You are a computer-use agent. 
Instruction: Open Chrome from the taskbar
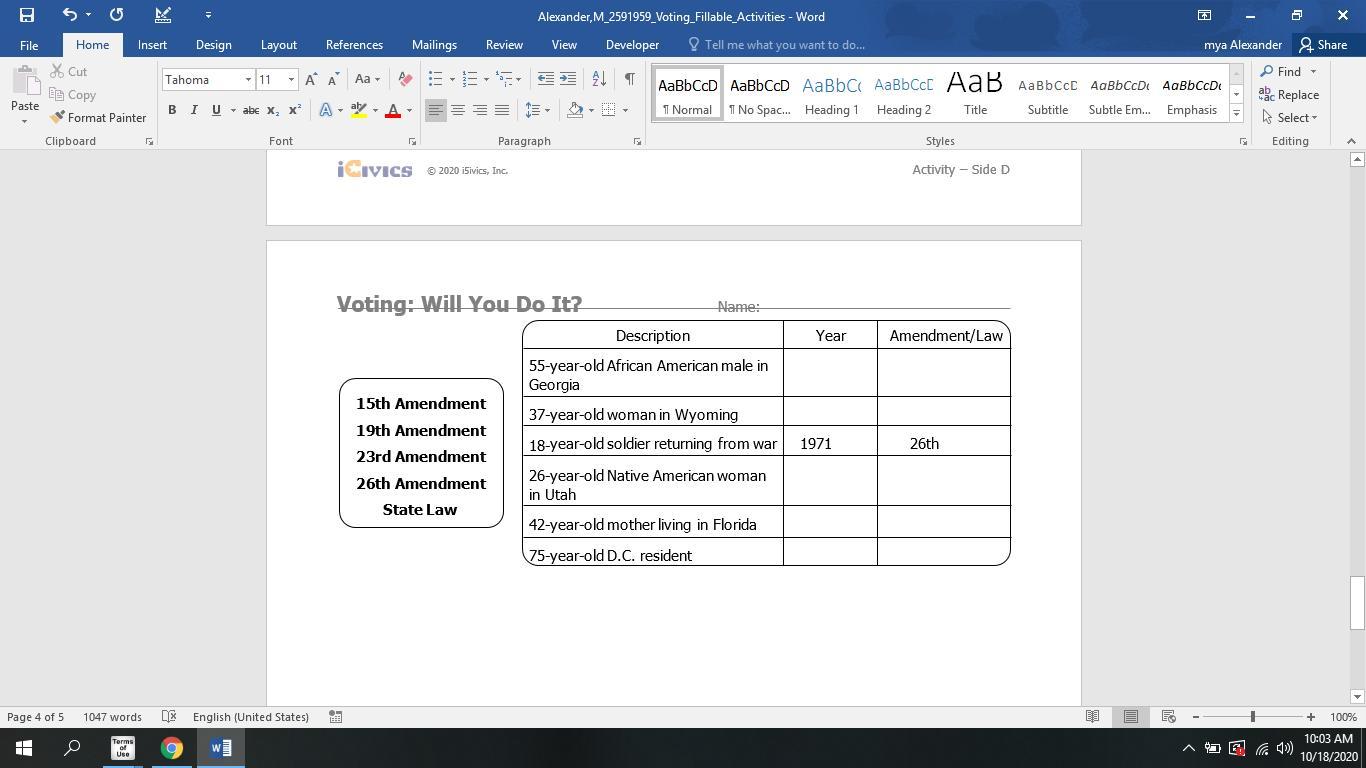(x=172, y=748)
